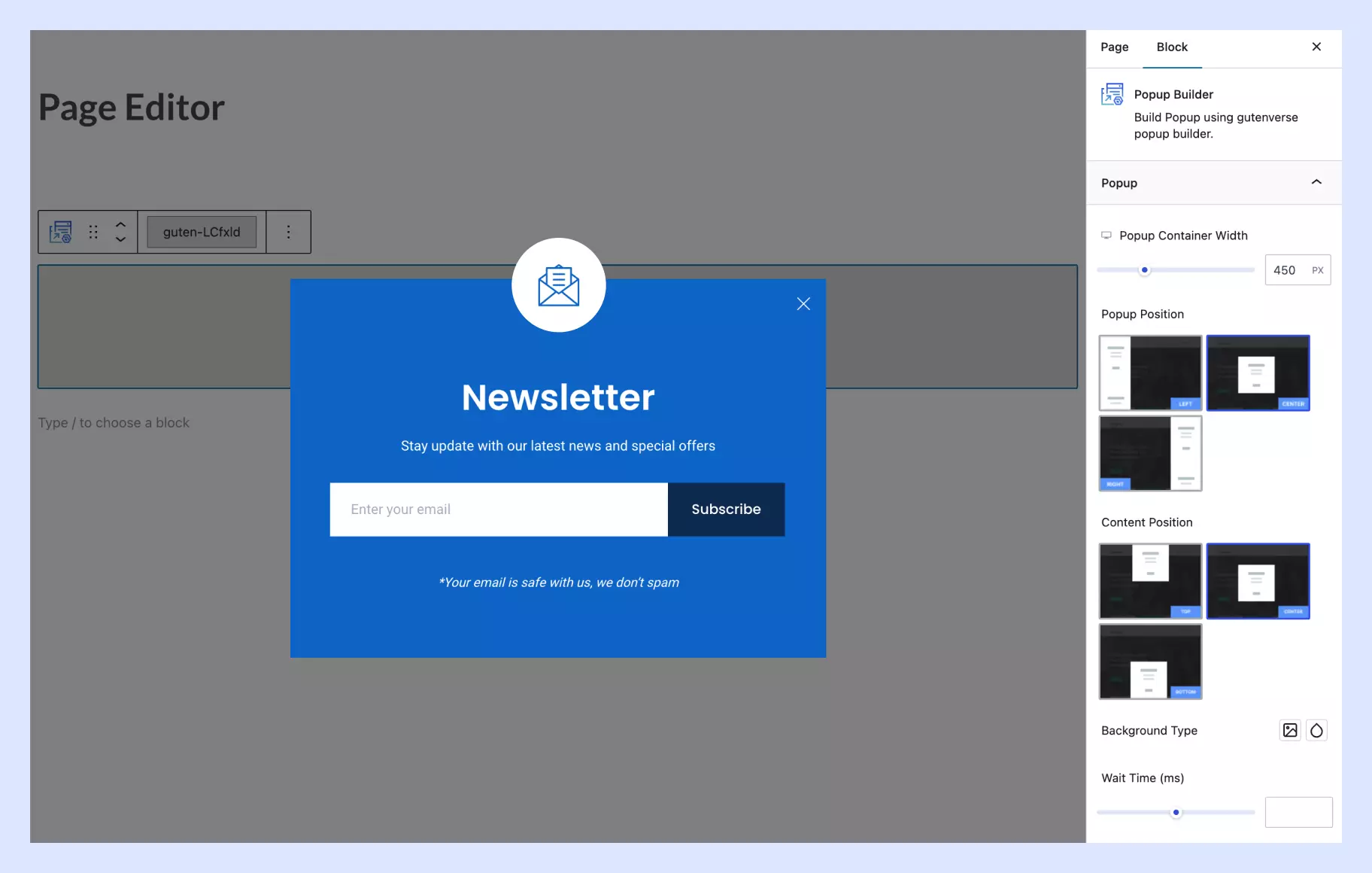Click the envelope icon atop the popup
Viewport: 1372px width, 873px height.
558,285
